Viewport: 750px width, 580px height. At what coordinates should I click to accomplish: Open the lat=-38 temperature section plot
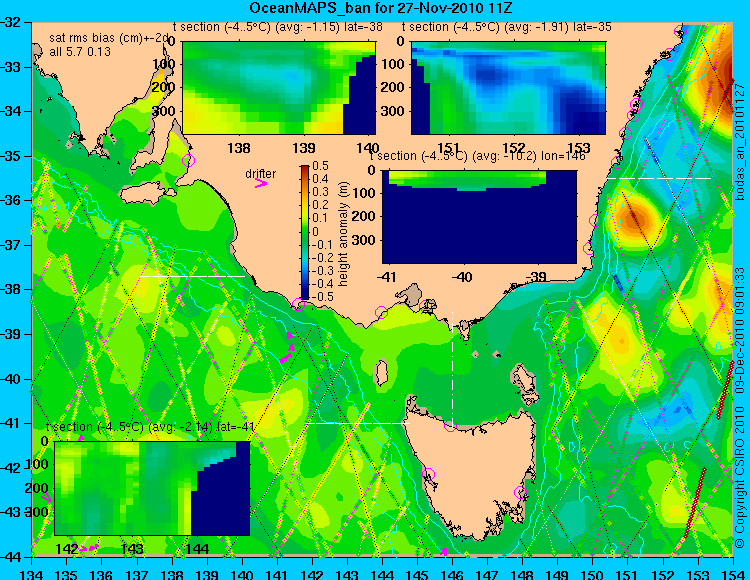coord(279,88)
